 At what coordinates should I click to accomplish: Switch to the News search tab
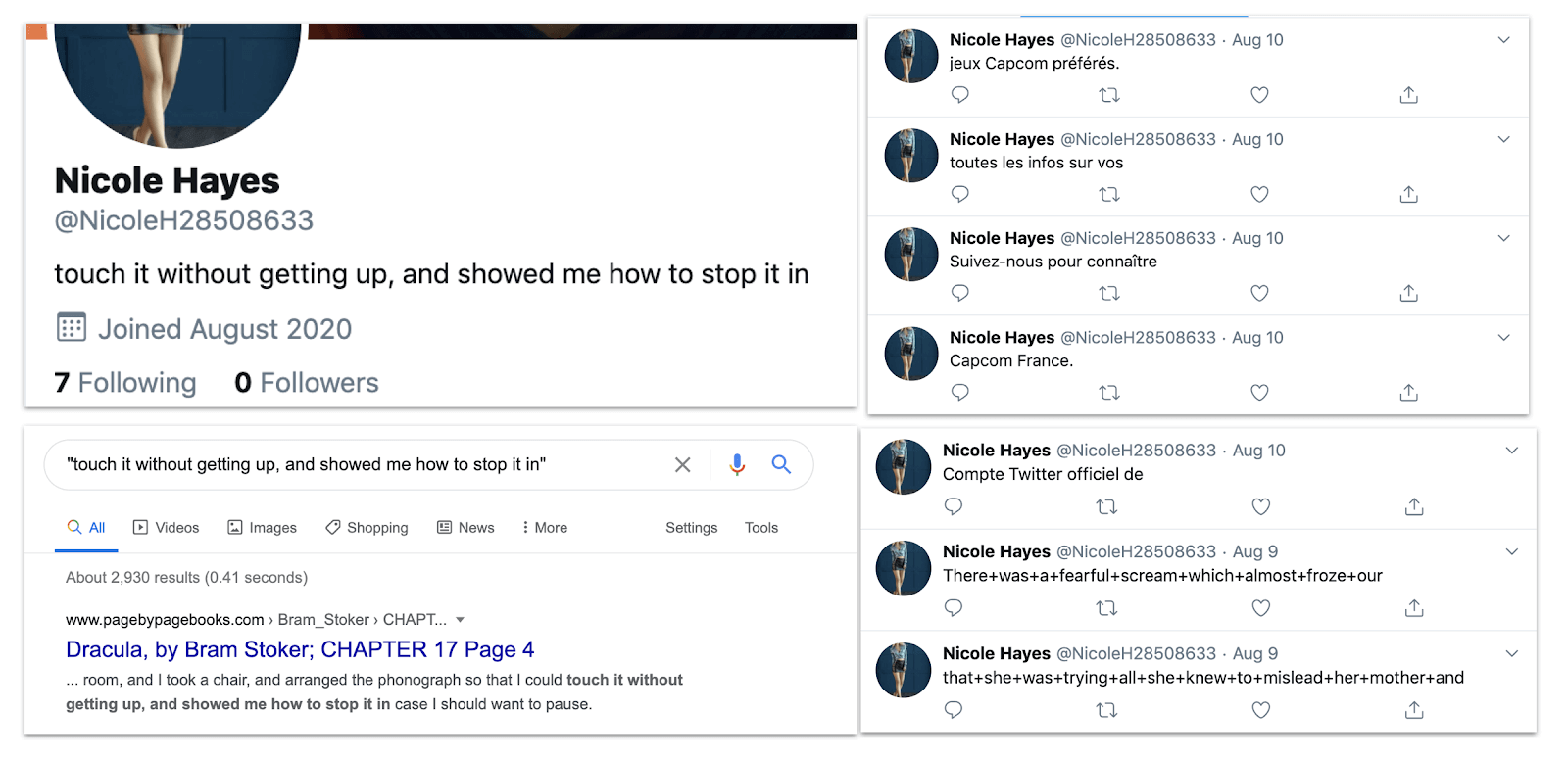(x=465, y=528)
